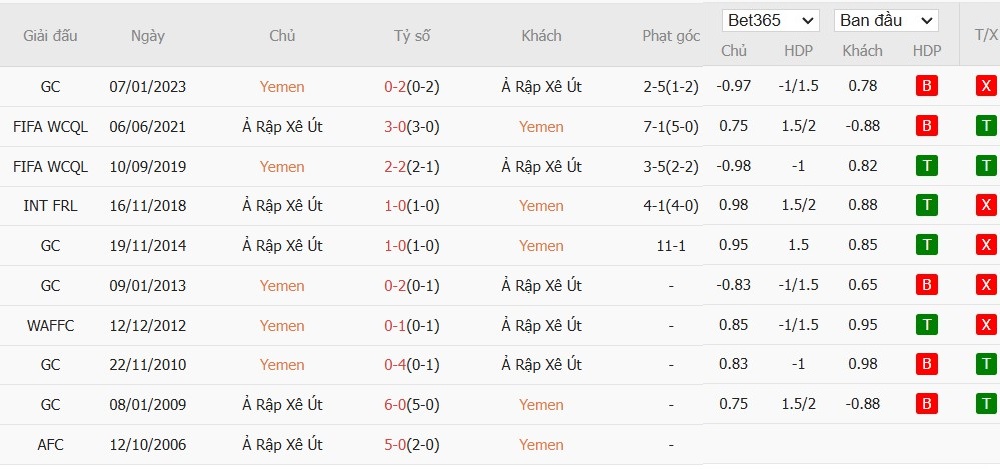Click red B badge in 07/01/2023 row
This screenshot has width=1000, height=469.
(x=926, y=86)
